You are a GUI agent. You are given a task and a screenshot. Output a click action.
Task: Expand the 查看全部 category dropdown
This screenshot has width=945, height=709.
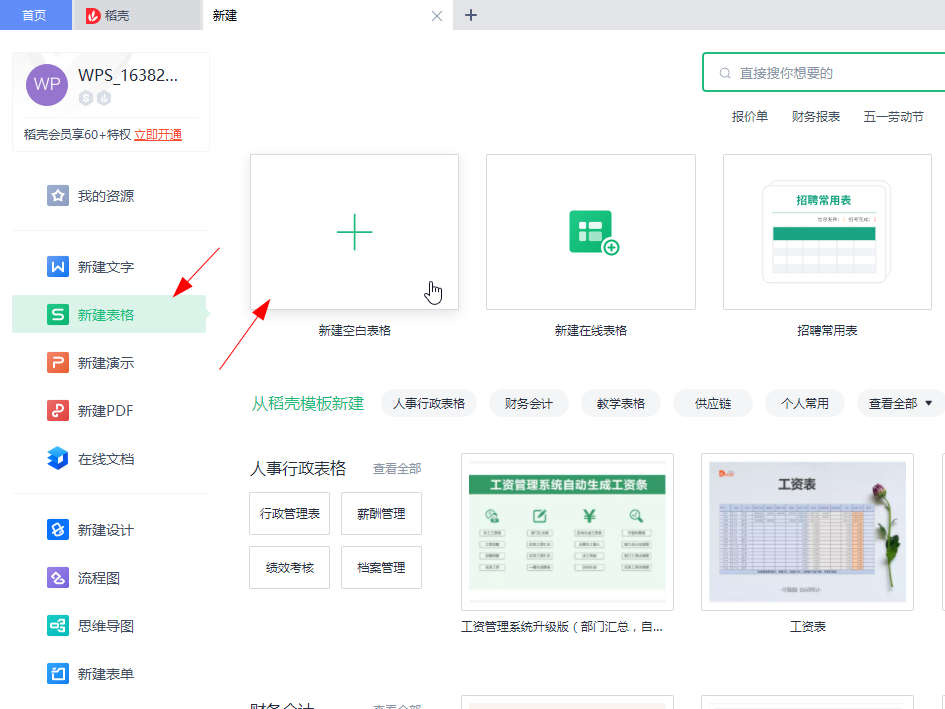tap(900, 404)
